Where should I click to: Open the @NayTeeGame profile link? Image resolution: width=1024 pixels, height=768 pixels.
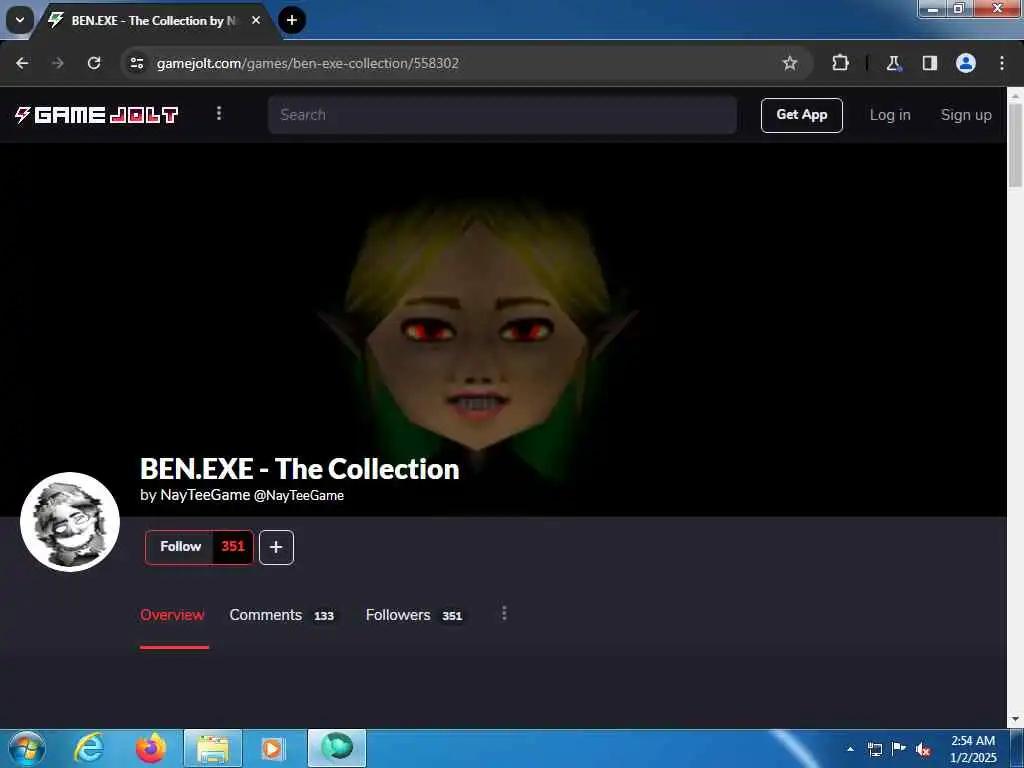click(298, 496)
